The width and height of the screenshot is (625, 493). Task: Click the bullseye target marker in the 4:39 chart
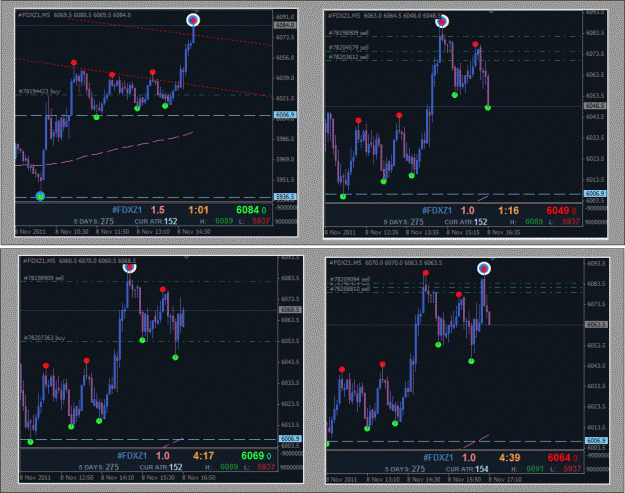484,269
